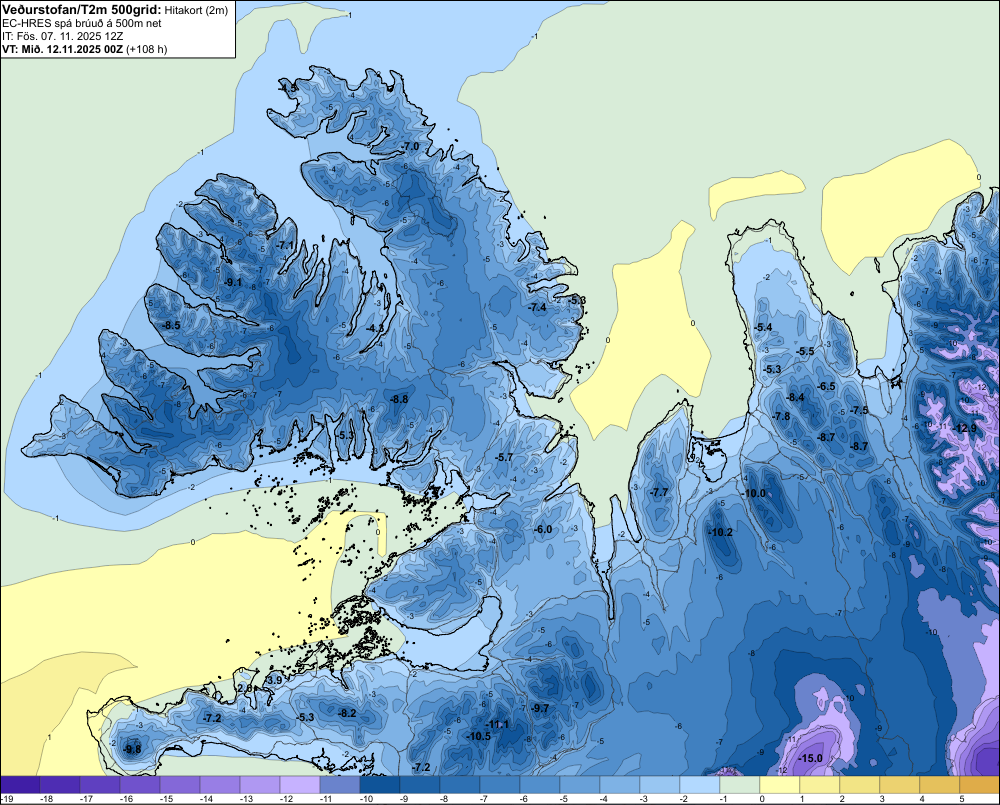
Task: Select legend swatch between -6 and -5
Action: point(539,785)
